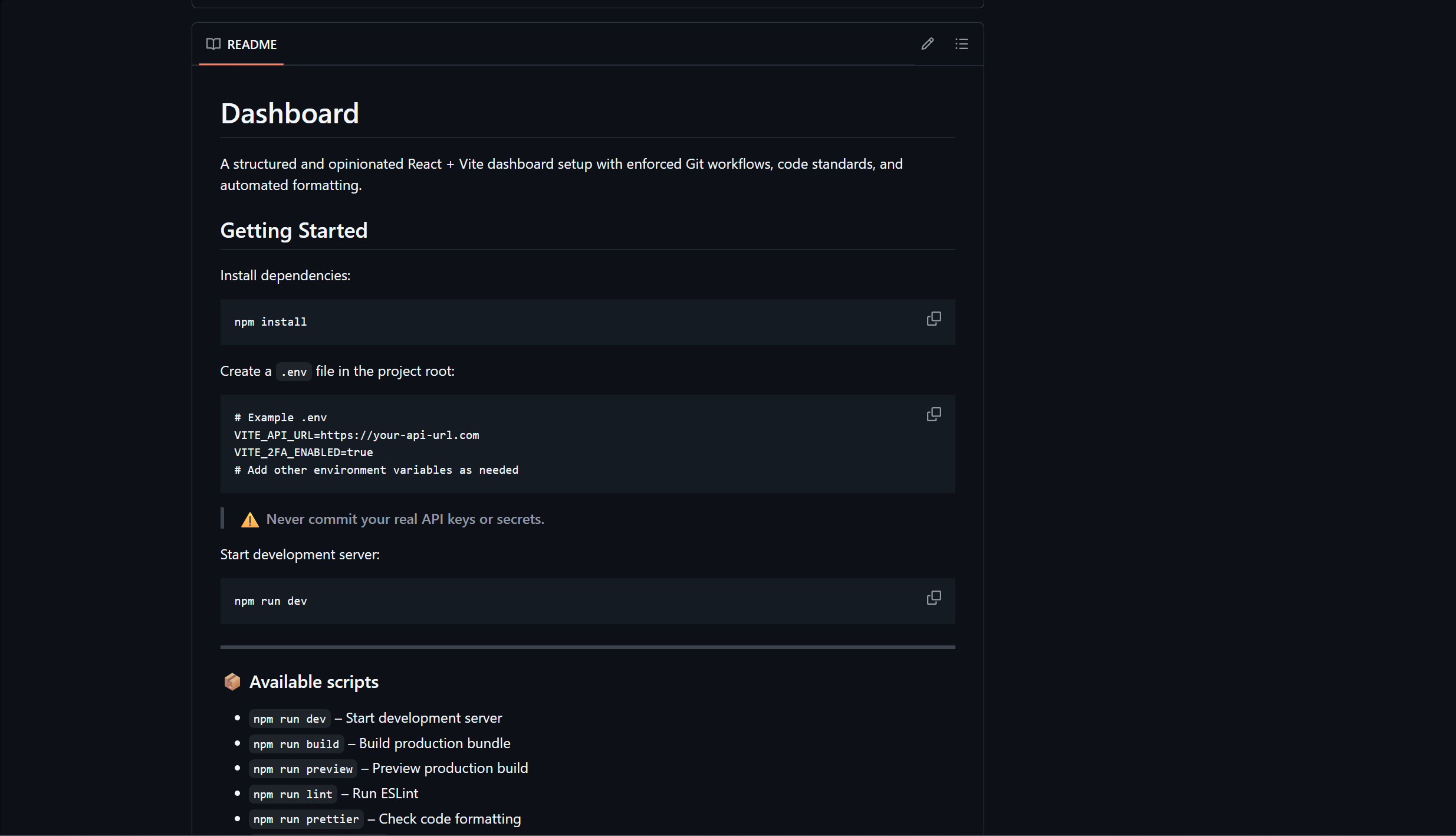The height and width of the screenshot is (836, 1456).
Task: Copy the npm install command
Action: [934, 319]
